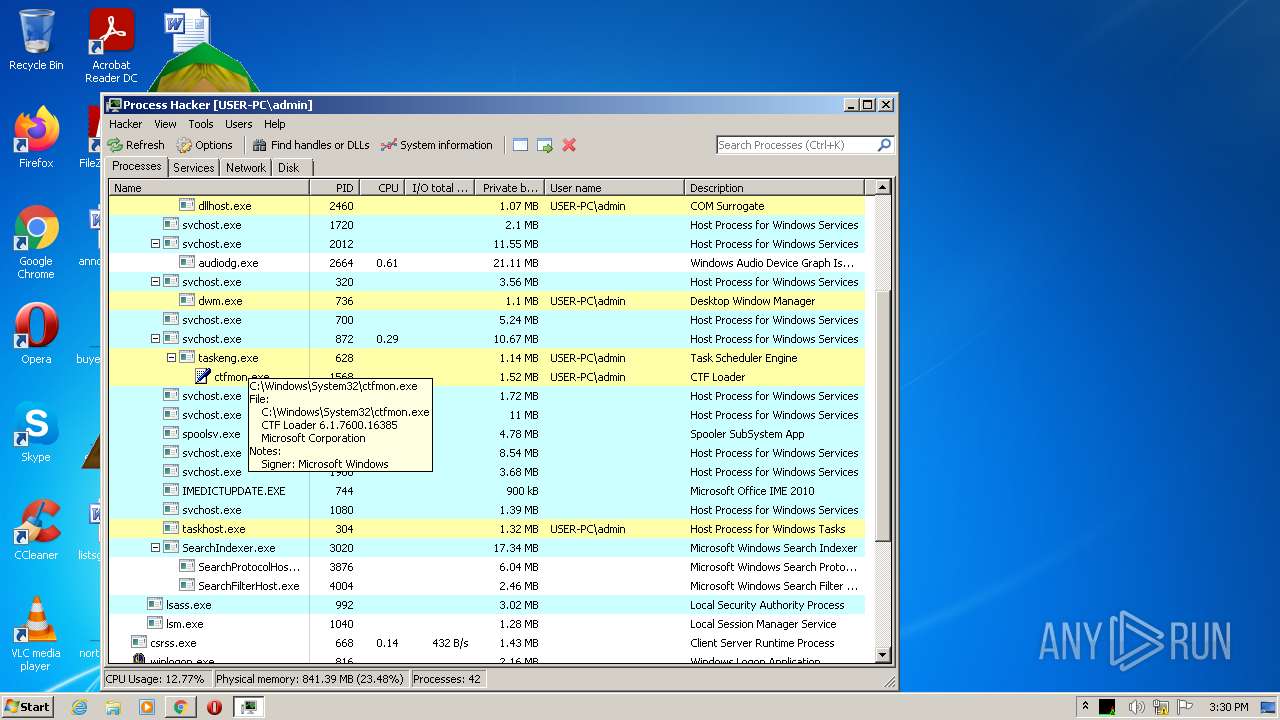Open the Help menu
Viewport: 1280px width, 720px height.
tap(274, 124)
